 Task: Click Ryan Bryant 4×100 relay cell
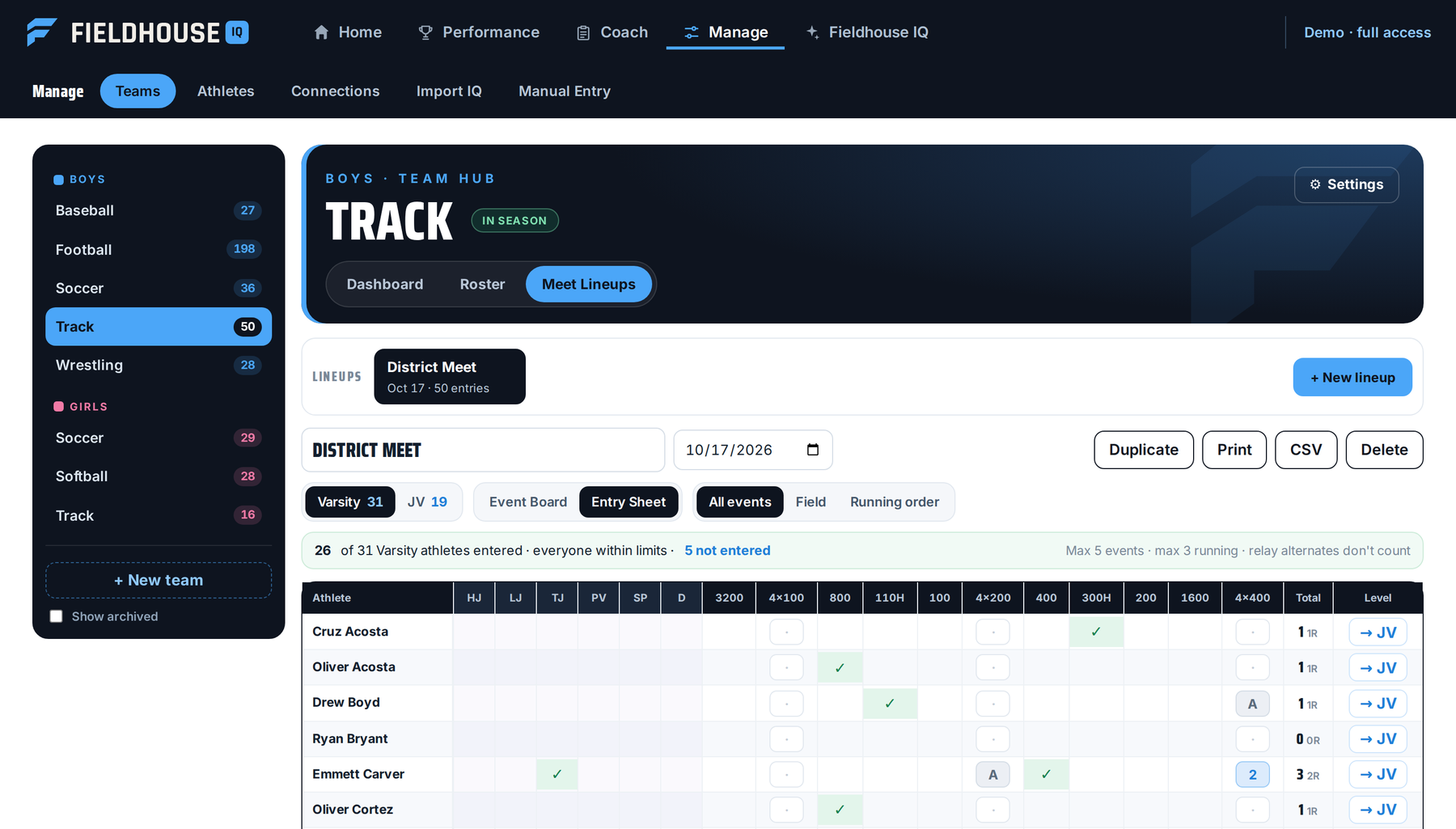click(x=786, y=739)
